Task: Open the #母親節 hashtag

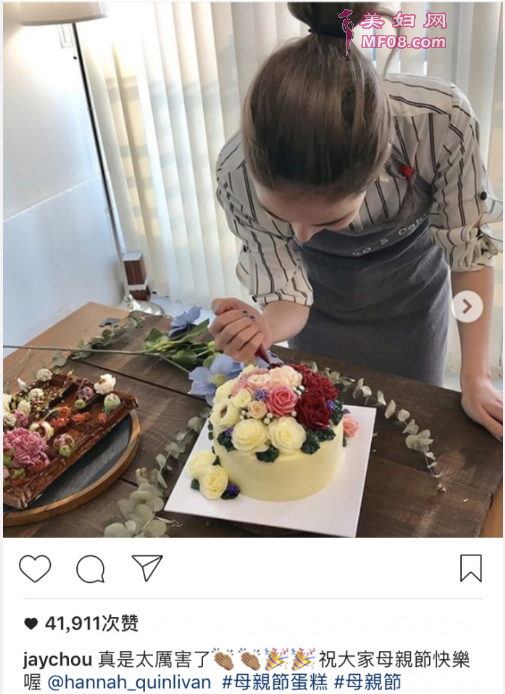Action: point(367,682)
